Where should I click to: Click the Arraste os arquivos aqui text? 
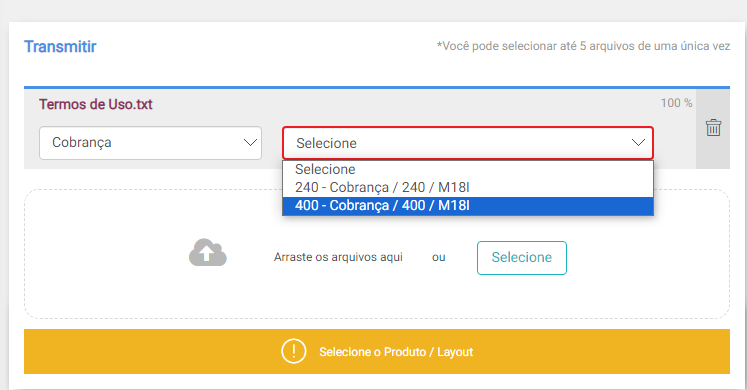[338, 257]
